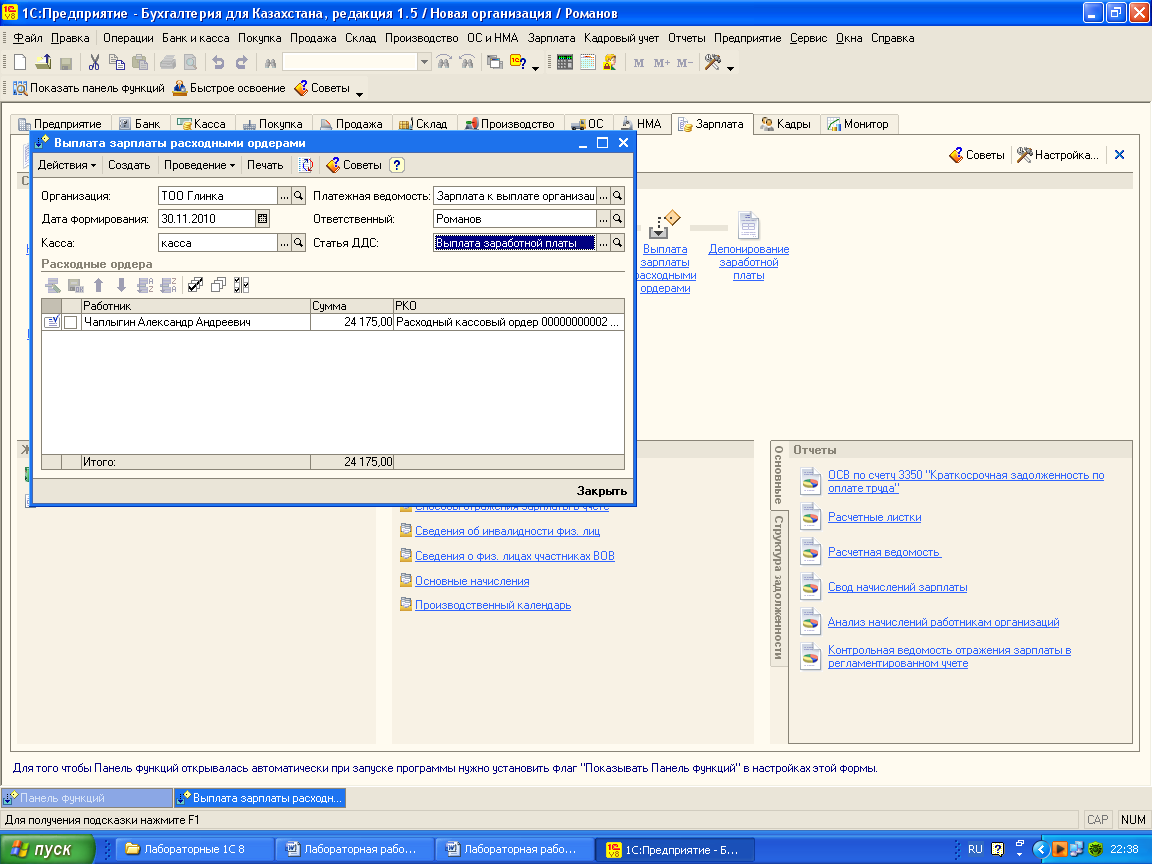Click the magnifier icon next to Организация field

[x=298, y=196]
